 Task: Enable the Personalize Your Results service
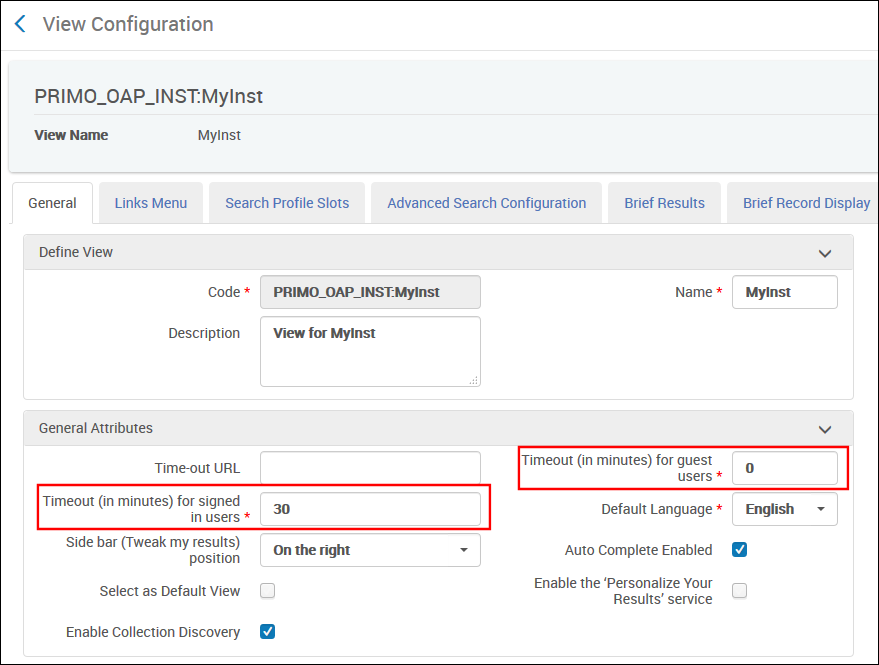pyautogui.click(x=740, y=591)
